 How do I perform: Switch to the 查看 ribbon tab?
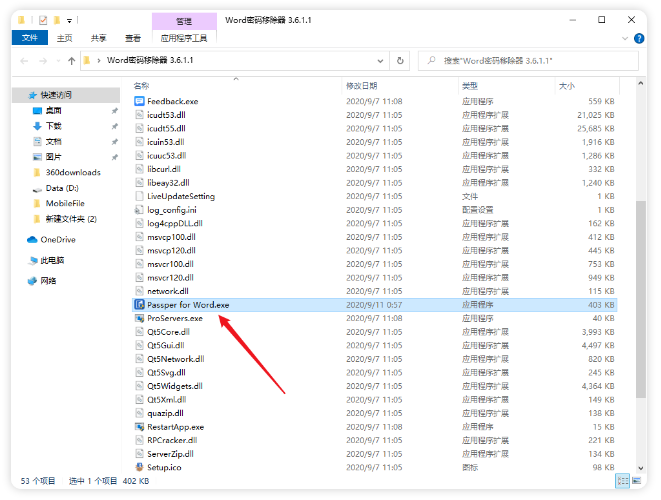(x=132, y=38)
